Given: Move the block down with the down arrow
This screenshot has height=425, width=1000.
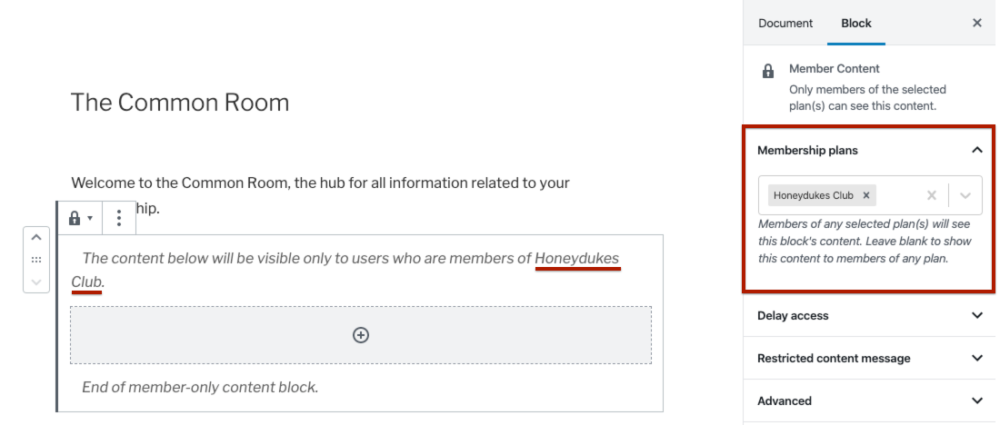Looking at the screenshot, I should coord(36,281).
